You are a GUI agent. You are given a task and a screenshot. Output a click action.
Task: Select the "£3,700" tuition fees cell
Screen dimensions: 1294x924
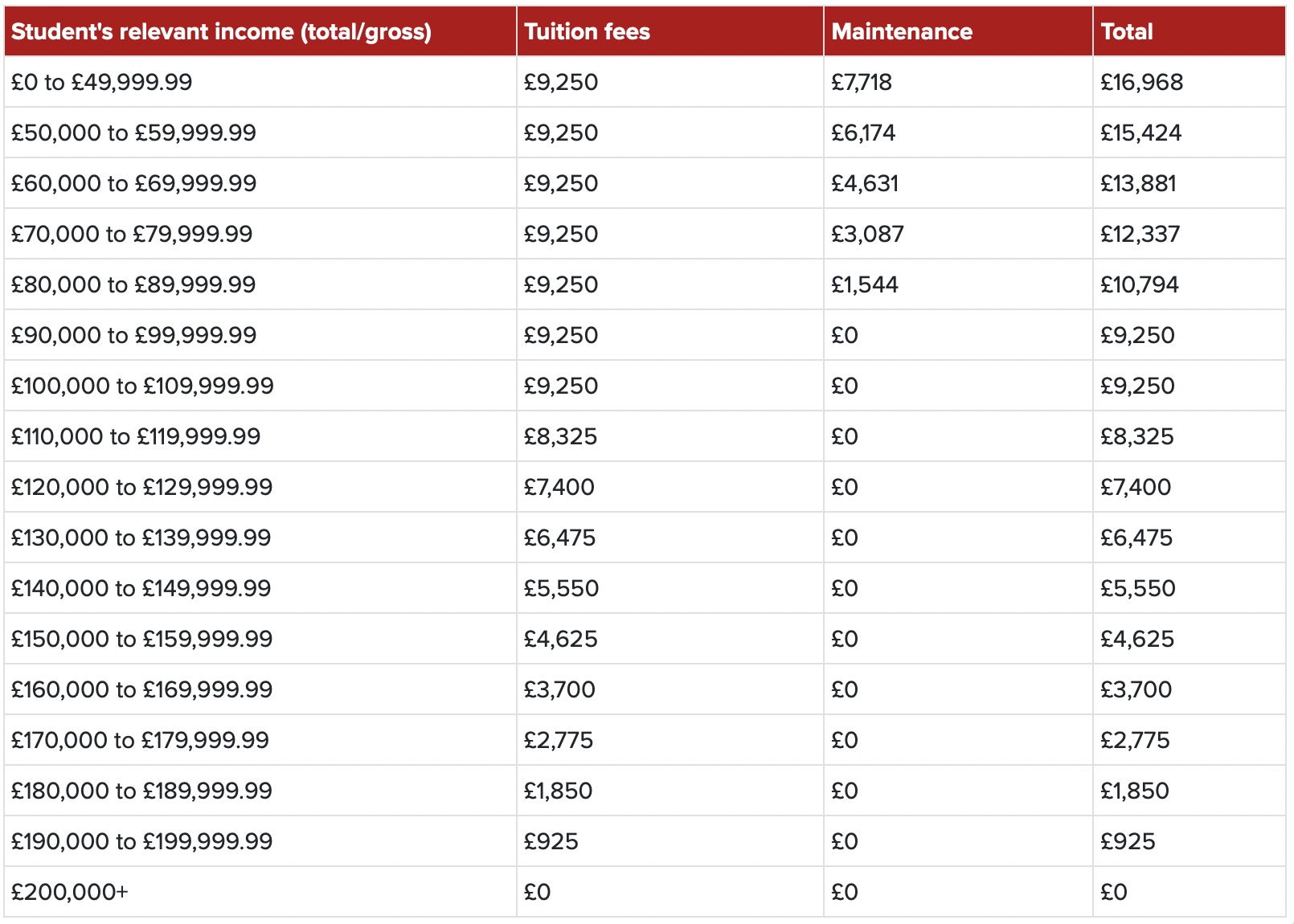pos(670,689)
